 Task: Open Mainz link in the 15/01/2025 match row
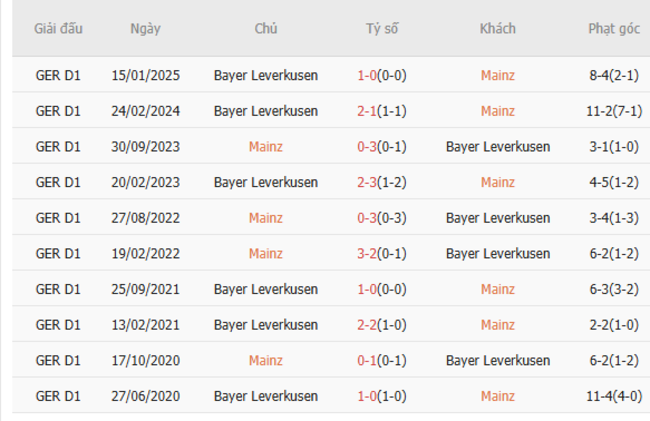[497, 74]
